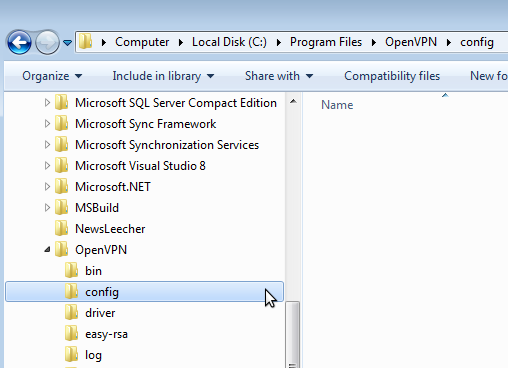Screen dimensions: 508x368
Task: Expand Microsoft SQL Server Compact Edition folder
Action: pos(47,102)
